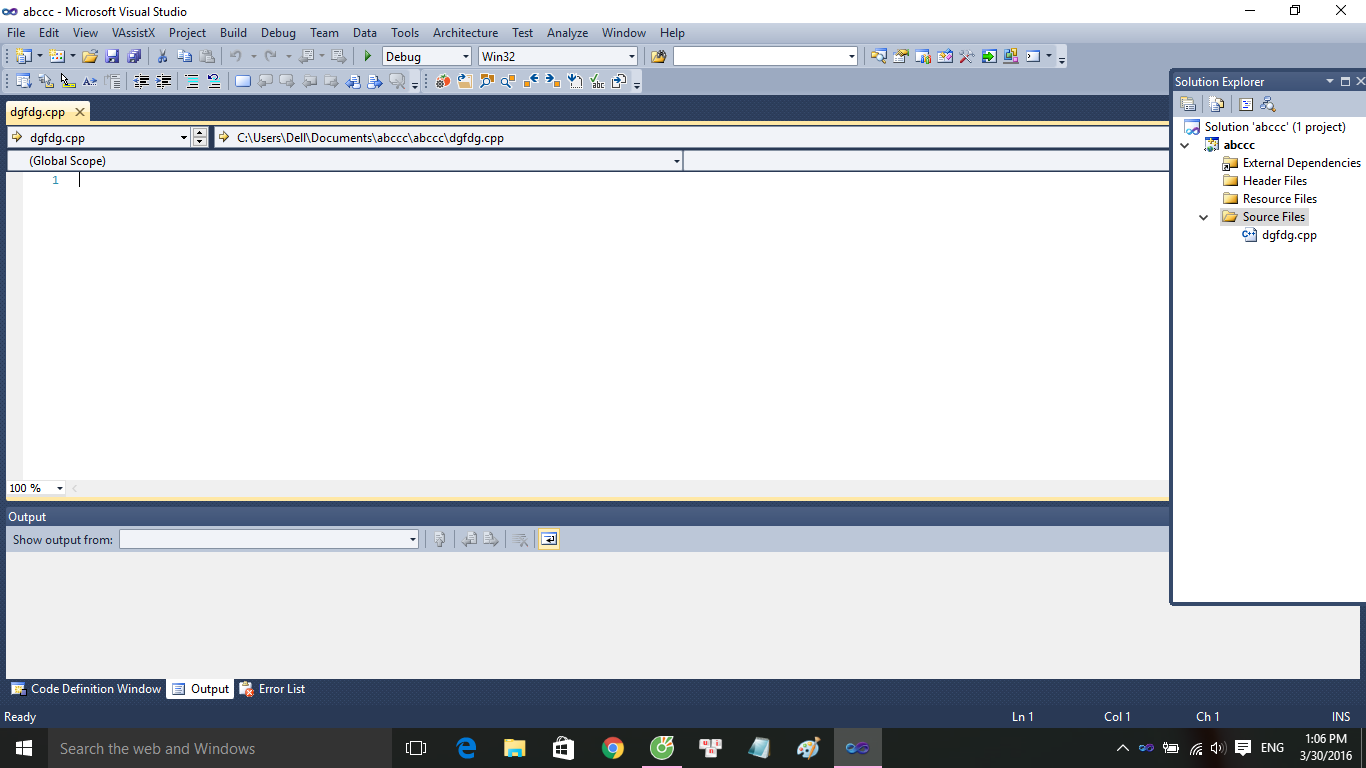This screenshot has height=768, width=1366.
Task: Open the File menu
Action: [x=16, y=33]
